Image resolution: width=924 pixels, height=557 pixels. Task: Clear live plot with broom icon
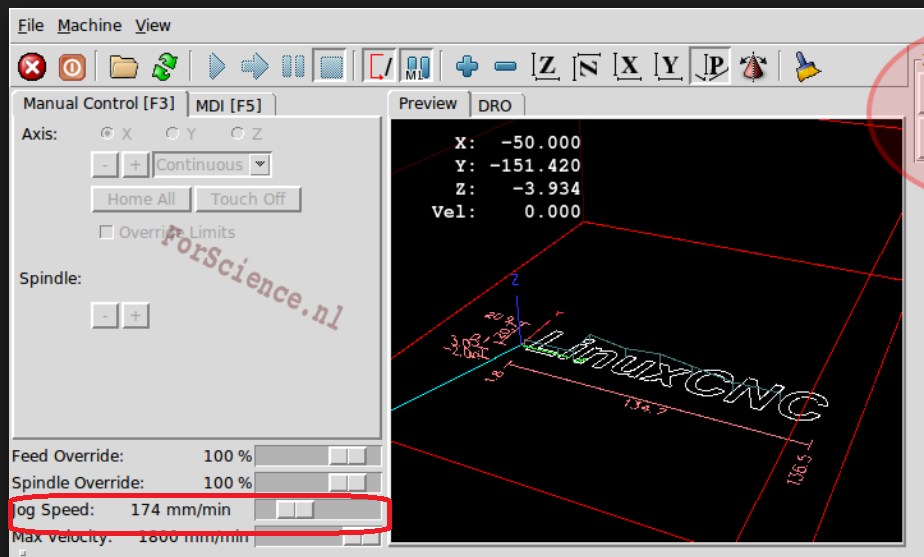click(x=806, y=66)
